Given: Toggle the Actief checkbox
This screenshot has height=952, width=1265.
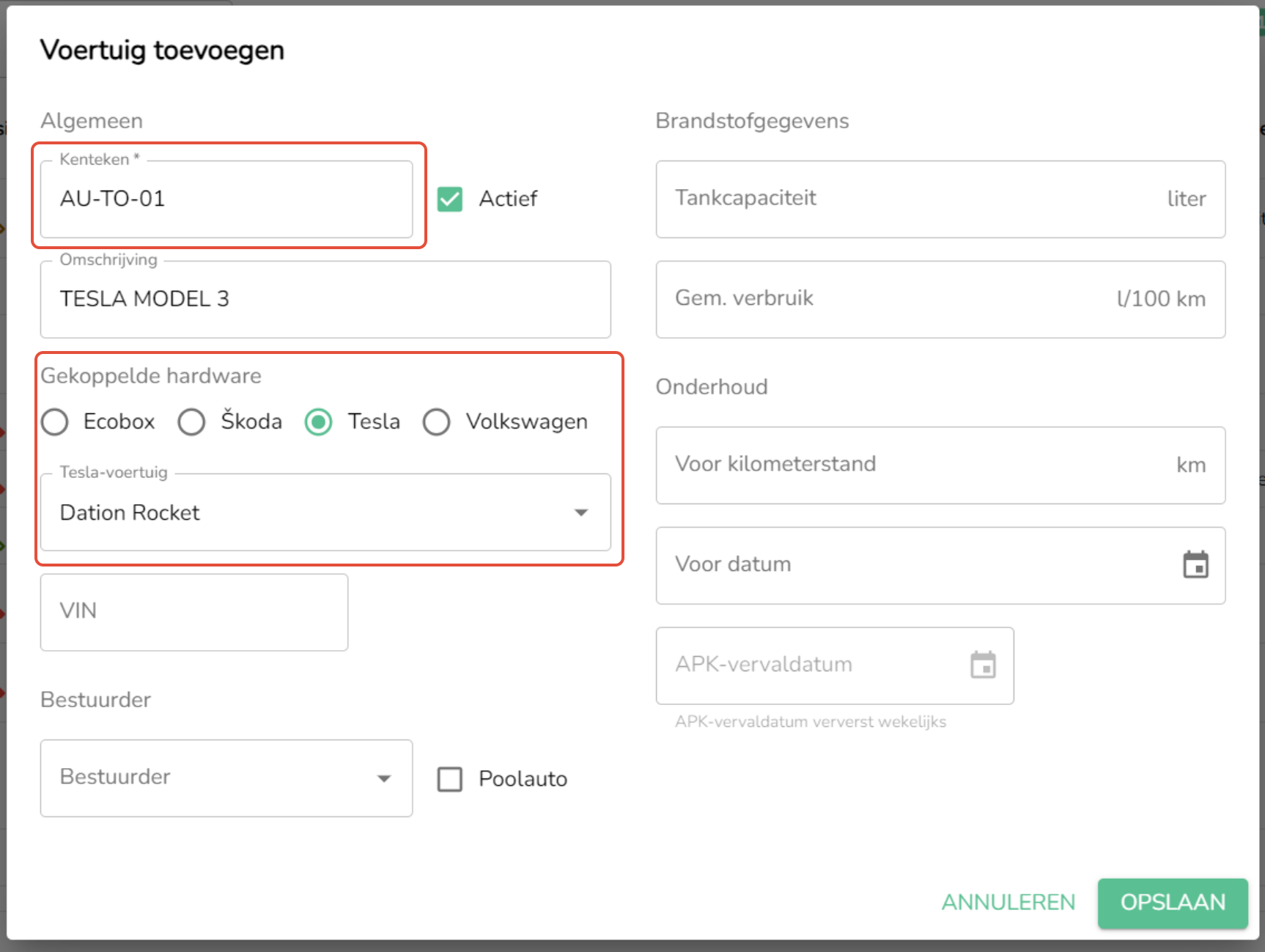Looking at the screenshot, I should point(450,199).
